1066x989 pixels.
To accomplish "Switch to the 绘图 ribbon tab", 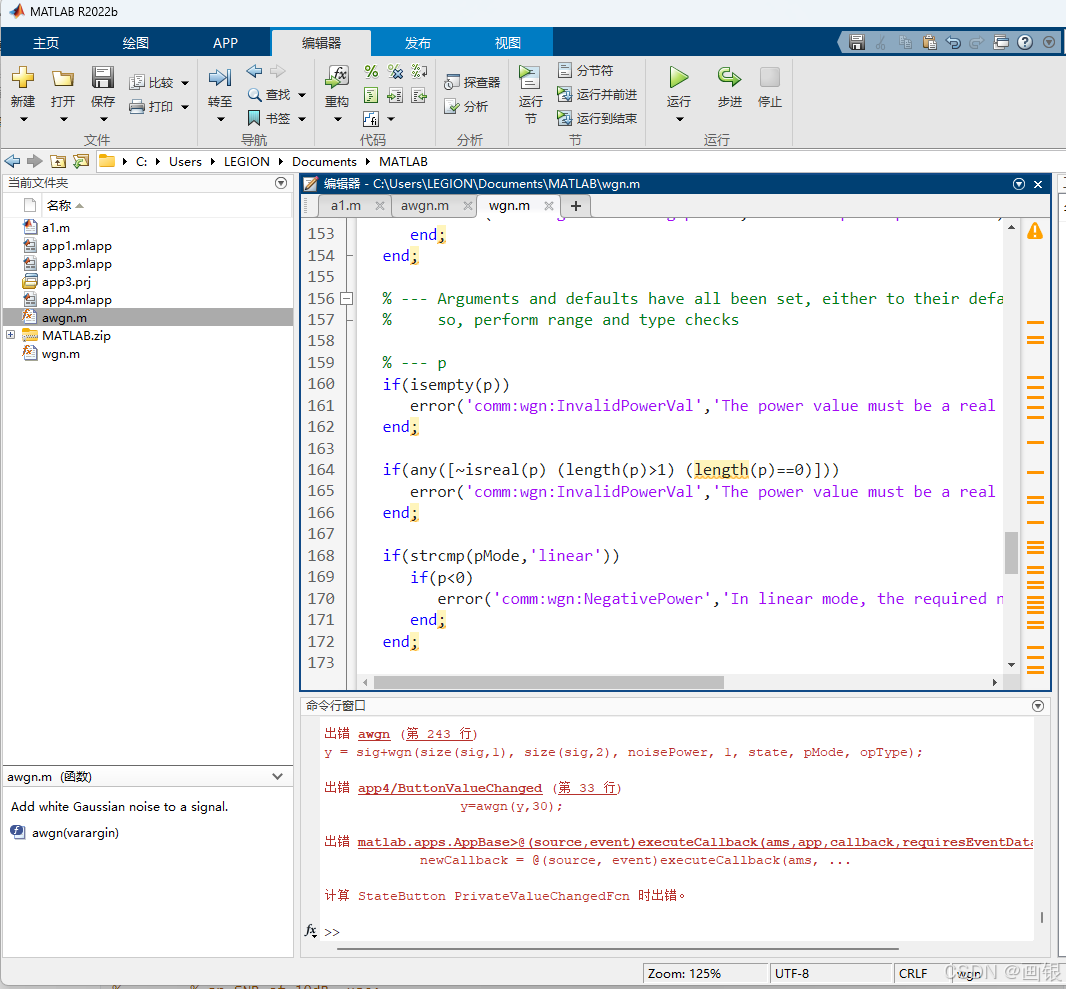I will pos(135,43).
